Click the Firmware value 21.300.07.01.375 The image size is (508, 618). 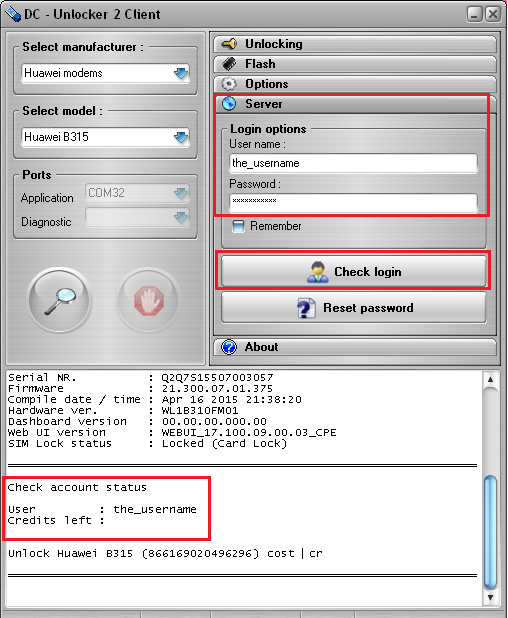(217, 389)
